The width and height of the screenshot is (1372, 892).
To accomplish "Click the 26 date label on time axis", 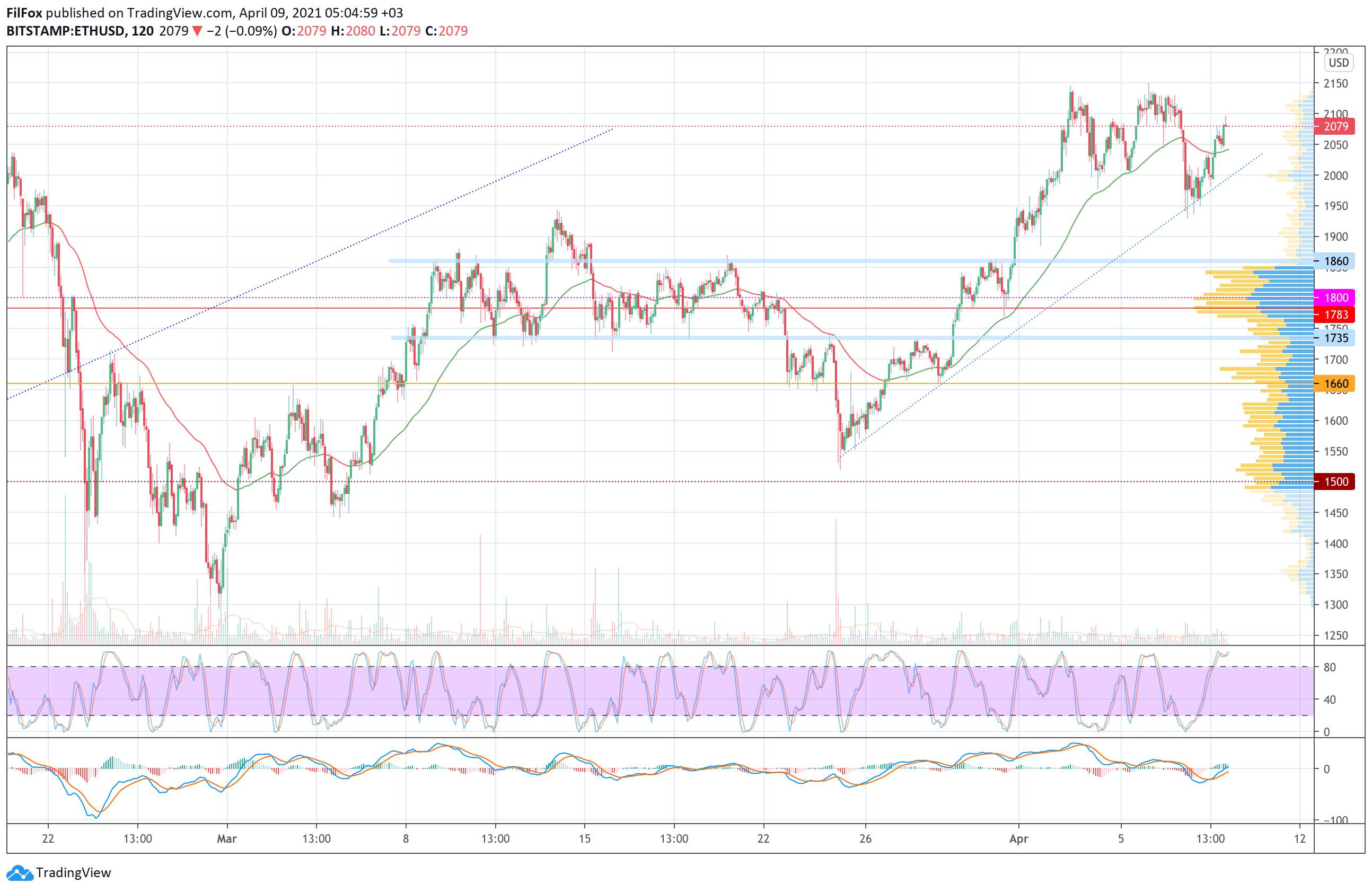I will coord(865,839).
